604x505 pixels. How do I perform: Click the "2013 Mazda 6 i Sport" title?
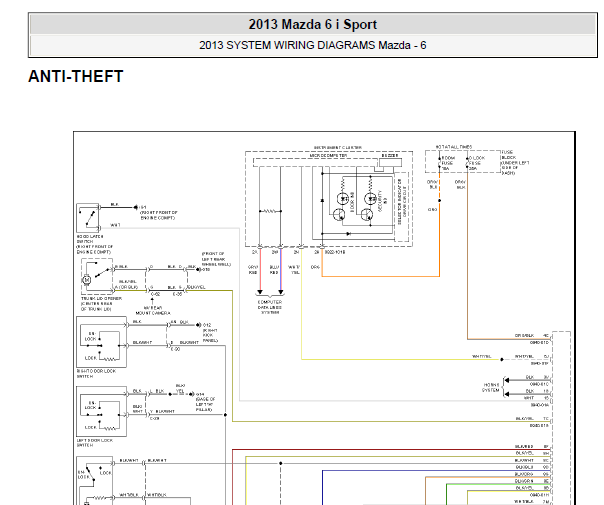point(312,24)
